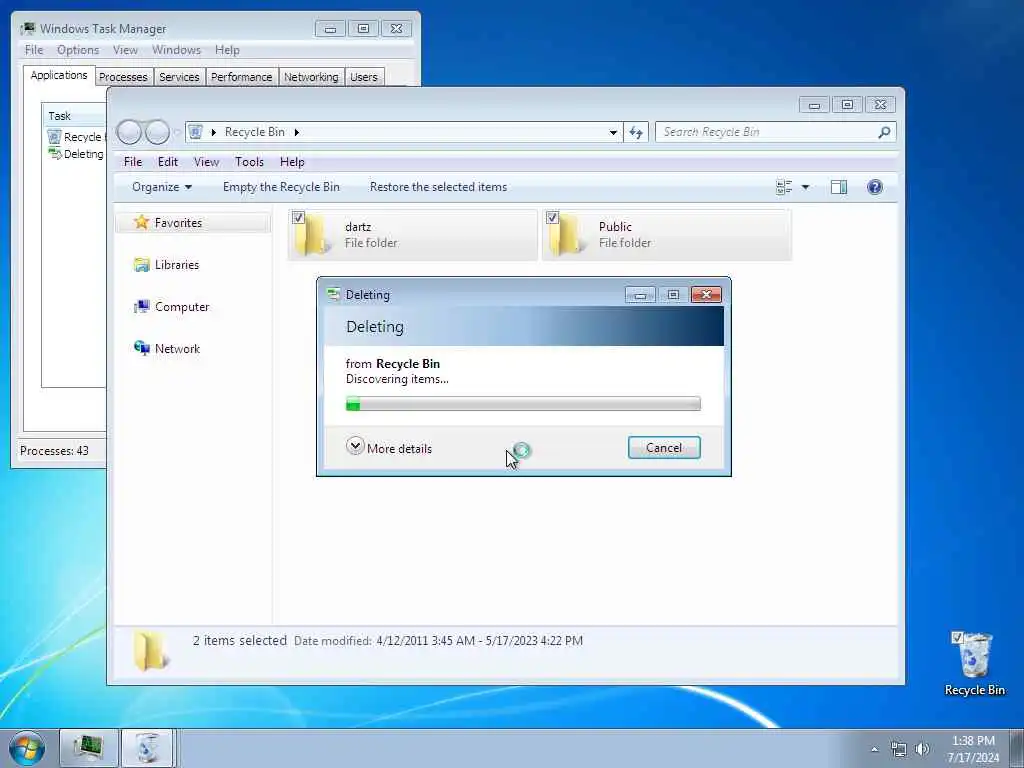1024x768 pixels.
Task: Click the Recycle Bin breadcrumb text
Action: (x=255, y=133)
